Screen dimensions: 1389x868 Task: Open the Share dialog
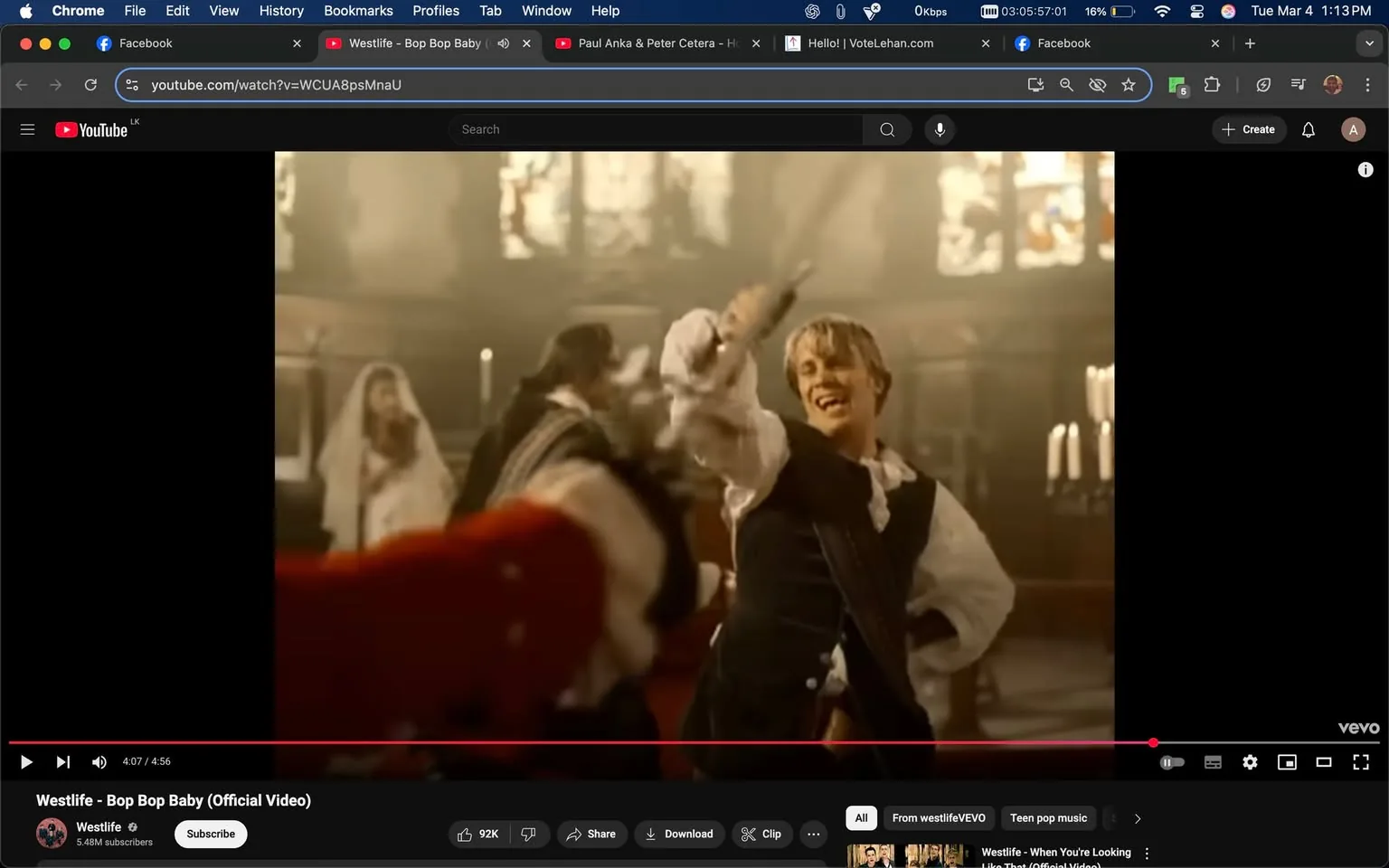591,834
